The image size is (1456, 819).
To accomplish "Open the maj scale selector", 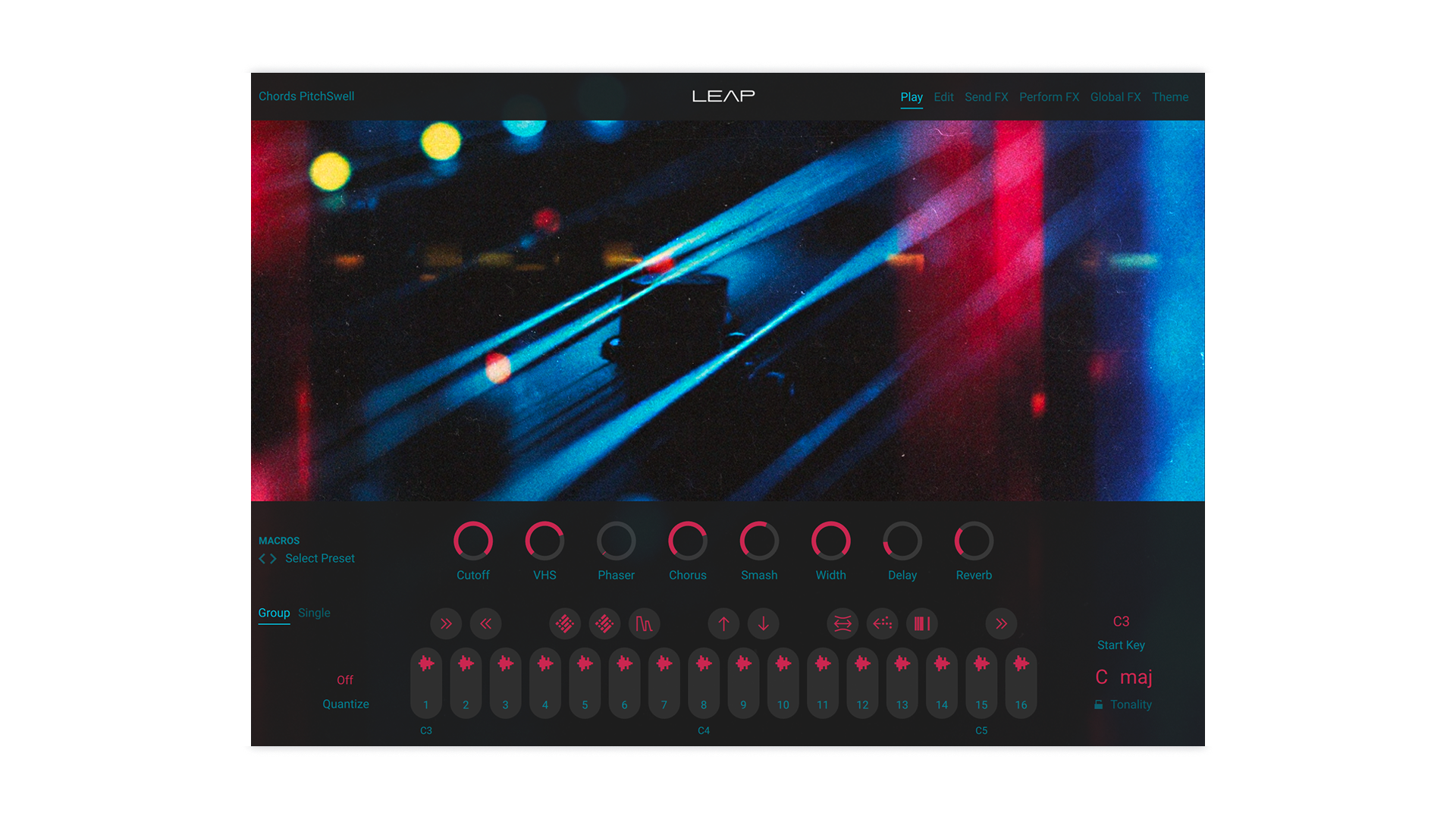I will point(1139,676).
